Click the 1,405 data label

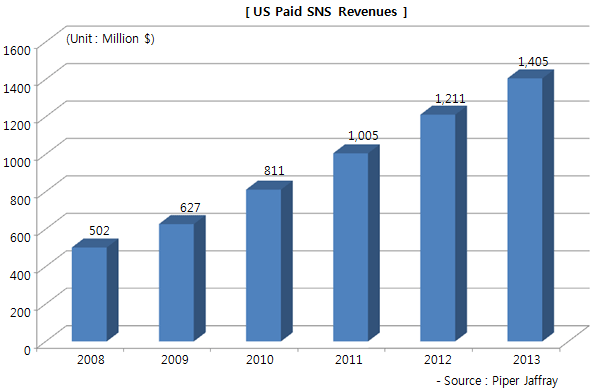(533, 62)
